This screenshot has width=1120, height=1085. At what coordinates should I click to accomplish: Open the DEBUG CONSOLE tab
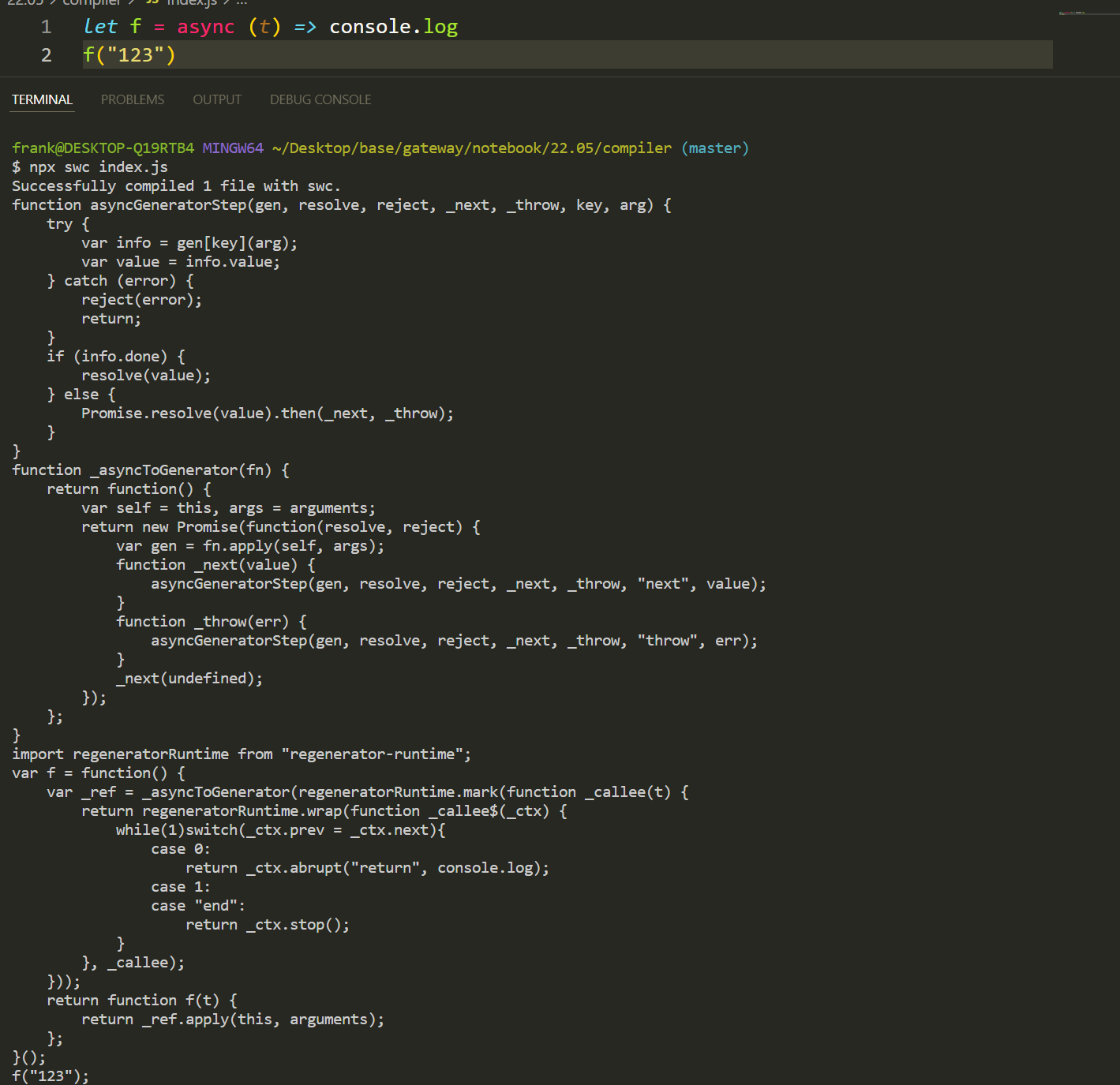[320, 99]
